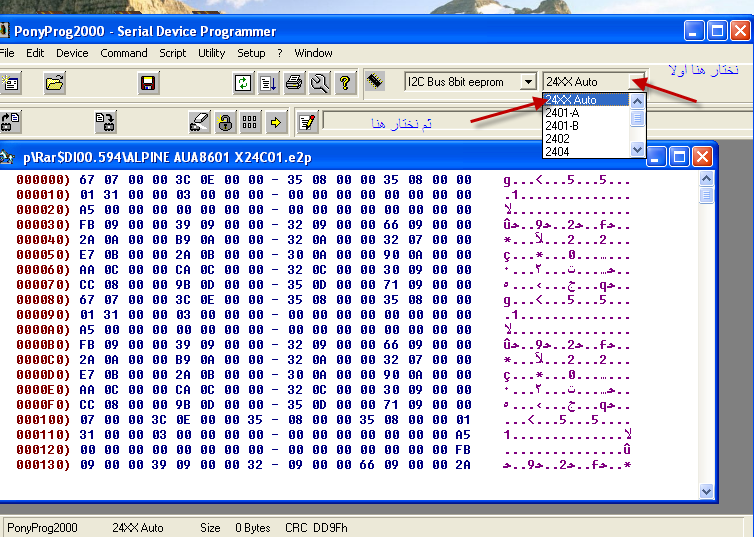Image resolution: width=754 pixels, height=537 pixels.
Task: Click address 000100) in the hex view
Action: pyautogui.click(x=43, y=420)
